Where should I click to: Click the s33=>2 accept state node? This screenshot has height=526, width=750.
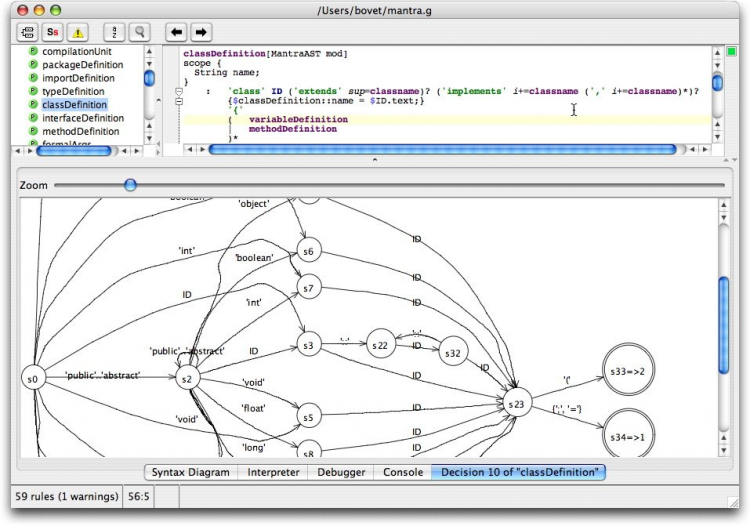click(x=627, y=371)
